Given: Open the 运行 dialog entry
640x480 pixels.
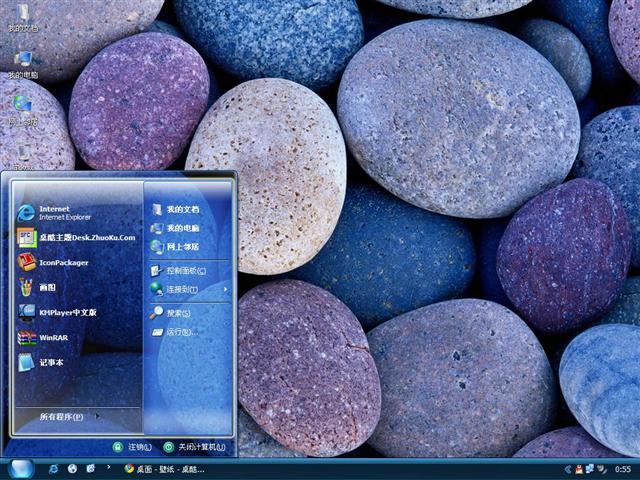Looking at the screenshot, I should 178,331.
